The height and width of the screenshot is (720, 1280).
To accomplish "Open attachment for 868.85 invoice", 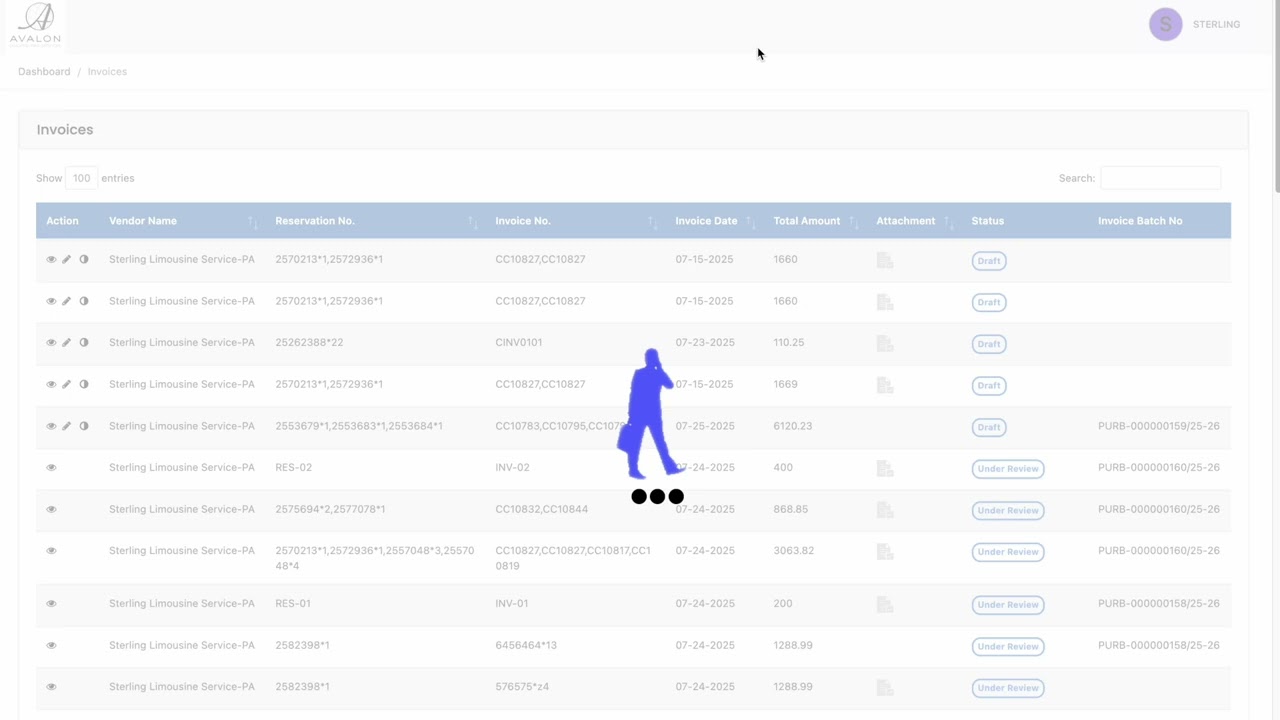I will tap(884, 510).
